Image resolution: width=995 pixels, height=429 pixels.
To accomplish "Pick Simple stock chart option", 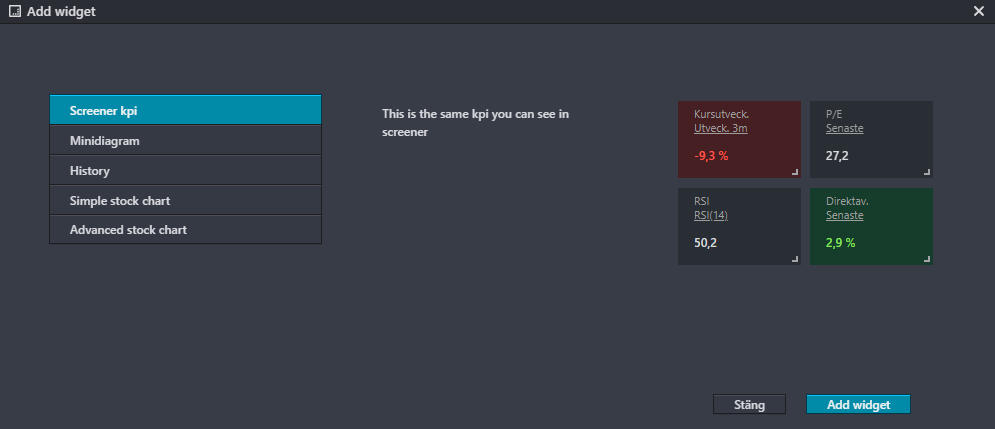I will 185,201.
